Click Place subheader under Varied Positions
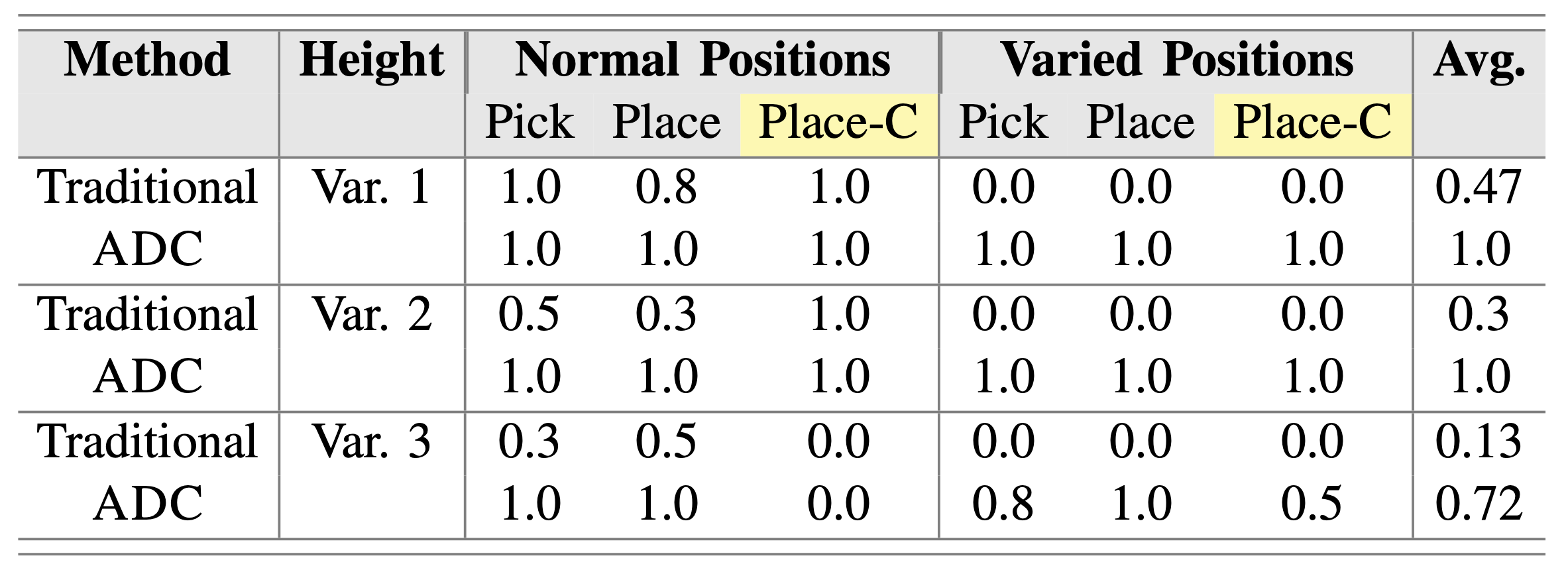Screen dimensions: 1568x570 [x=1140, y=123]
